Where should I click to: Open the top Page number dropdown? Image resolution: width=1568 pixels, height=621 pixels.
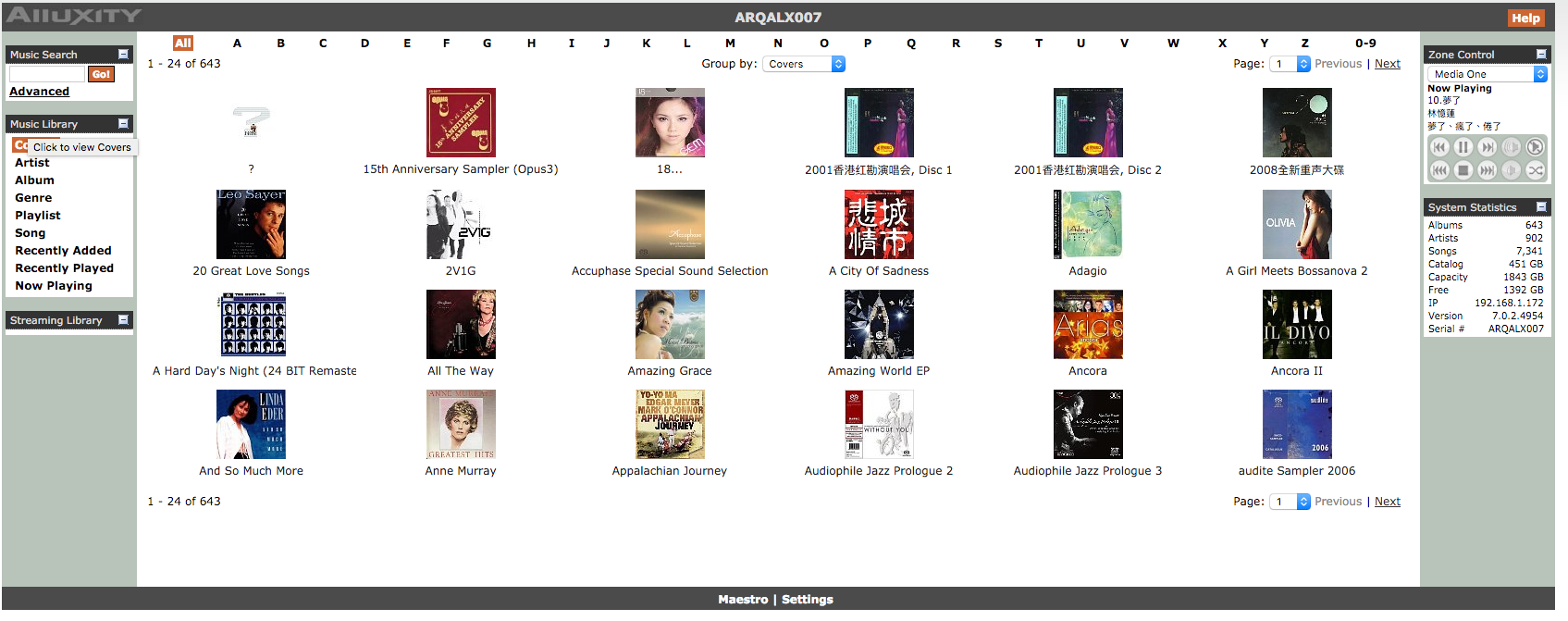tap(1290, 64)
